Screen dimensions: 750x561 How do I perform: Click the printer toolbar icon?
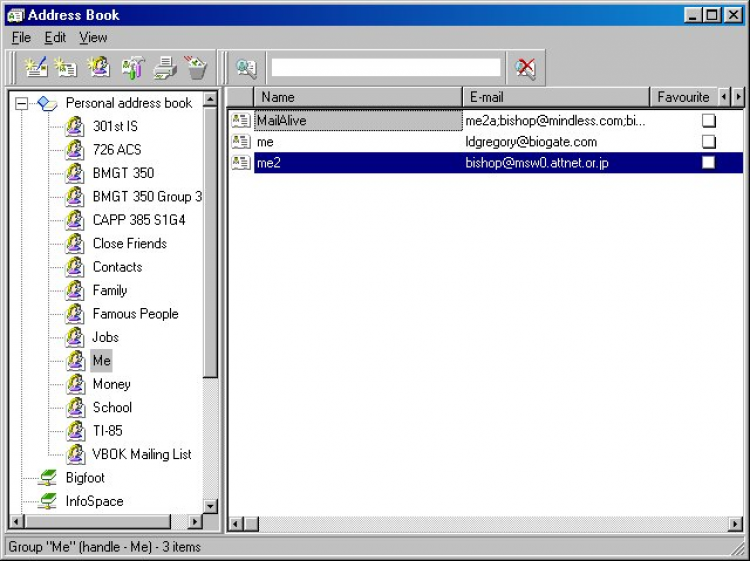(165, 67)
